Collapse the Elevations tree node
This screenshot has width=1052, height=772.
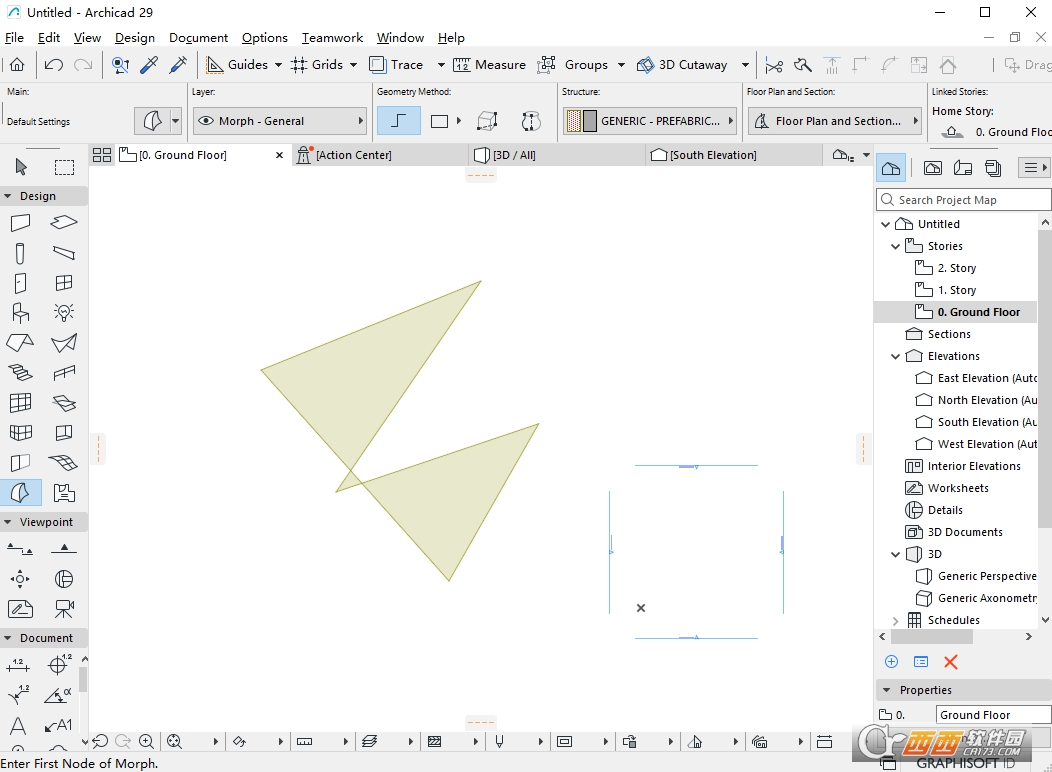click(x=895, y=356)
